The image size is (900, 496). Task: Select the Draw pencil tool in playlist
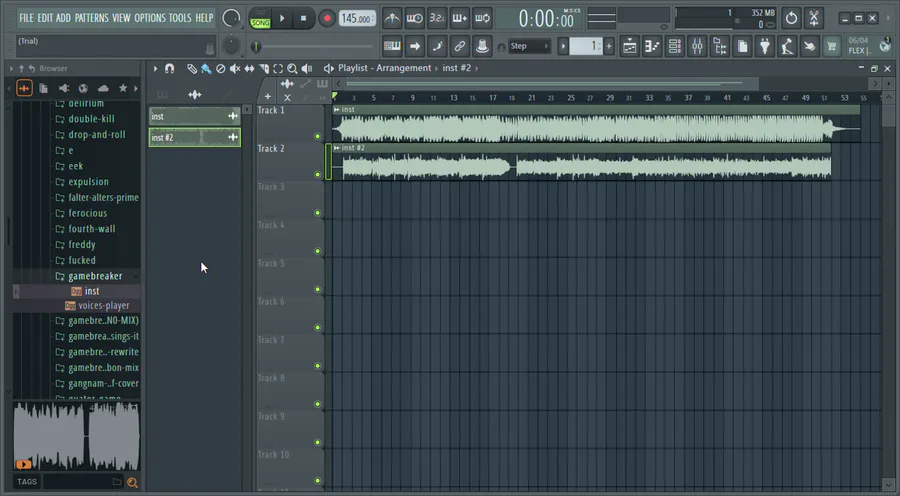[x=192, y=69]
